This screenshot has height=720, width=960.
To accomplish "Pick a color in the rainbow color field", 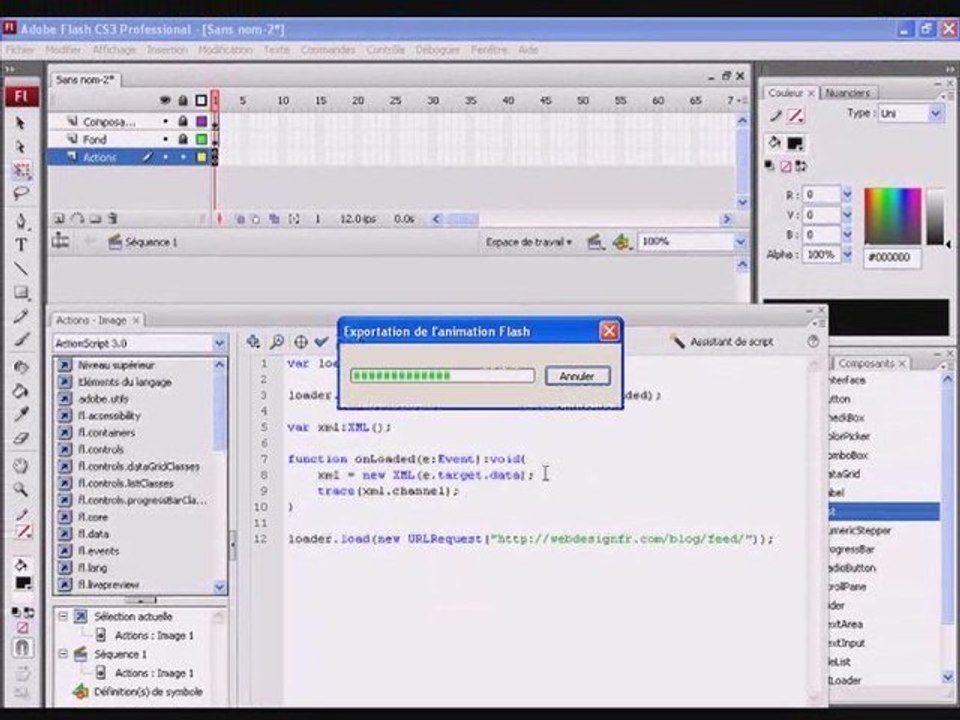I will pyautogui.click(x=893, y=216).
